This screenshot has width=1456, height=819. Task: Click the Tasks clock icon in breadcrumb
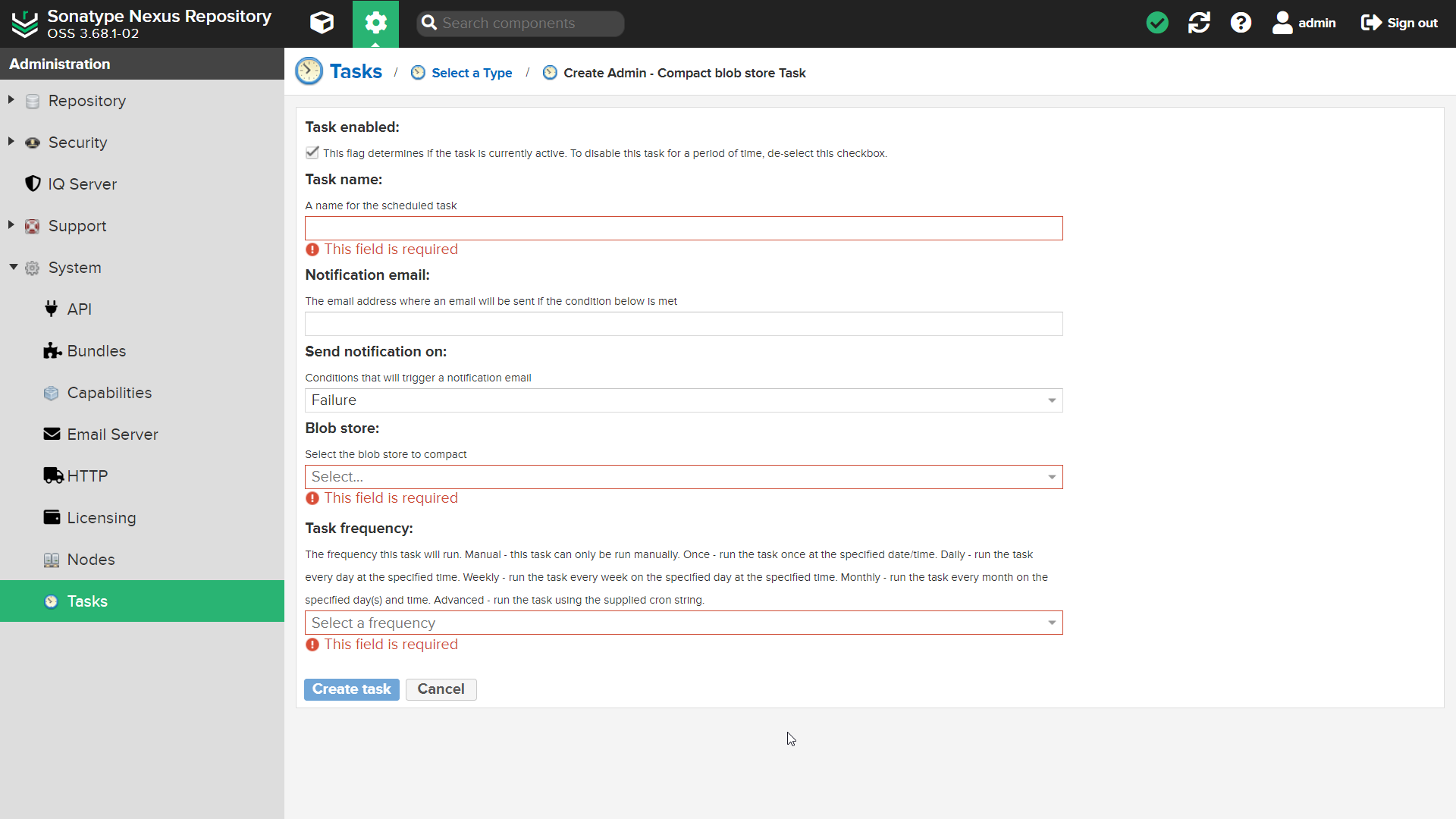310,71
